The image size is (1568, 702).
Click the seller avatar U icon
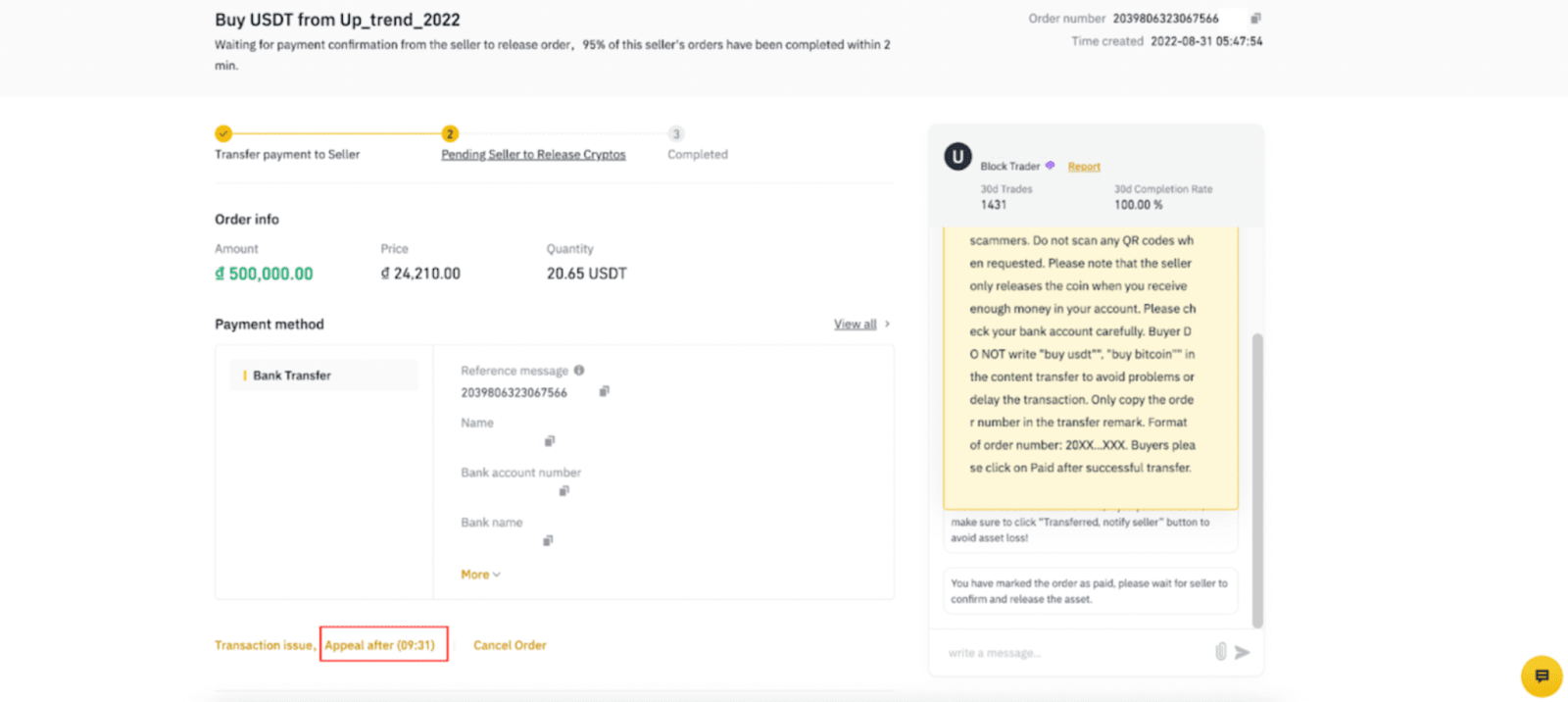click(957, 157)
